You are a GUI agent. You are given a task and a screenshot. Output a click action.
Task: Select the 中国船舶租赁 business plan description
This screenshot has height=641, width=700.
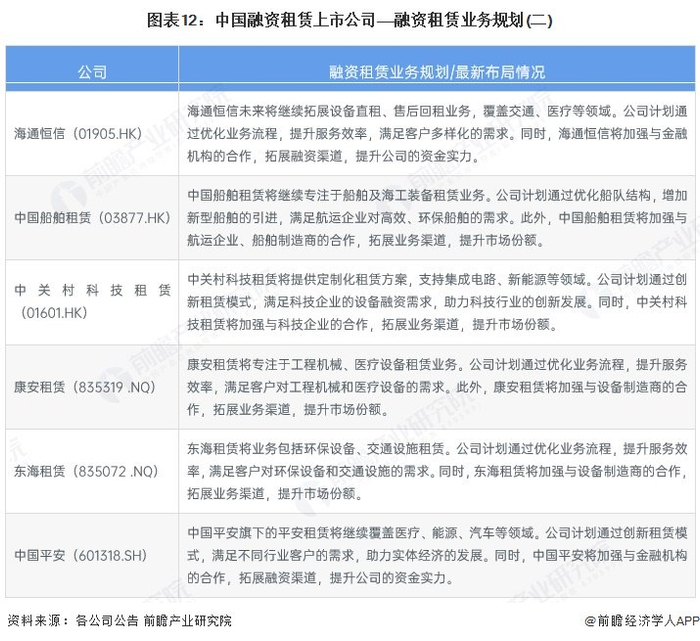point(437,218)
